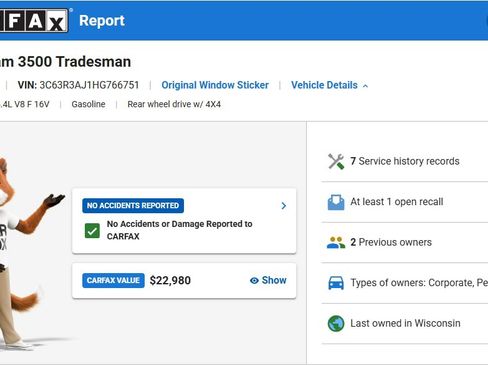The width and height of the screenshot is (488, 366).
Task: Click the VIN number 3C63R3AJ1HG766751
Action: pyautogui.click(x=89, y=85)
